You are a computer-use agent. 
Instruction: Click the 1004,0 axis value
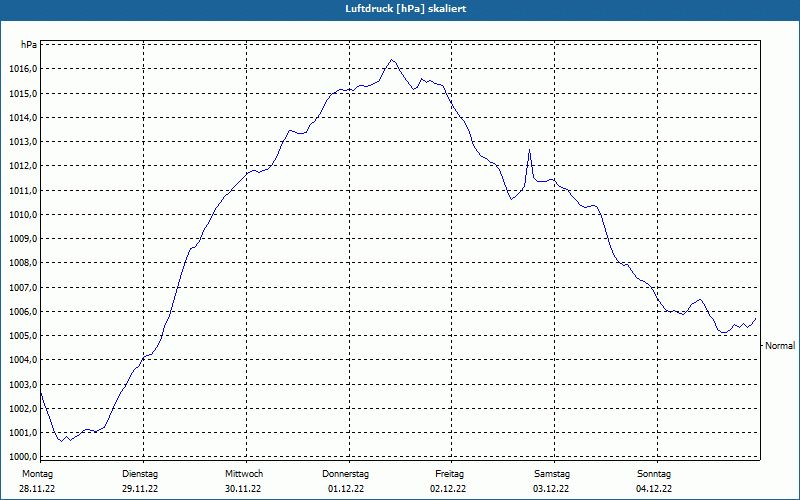coord(23,360)
